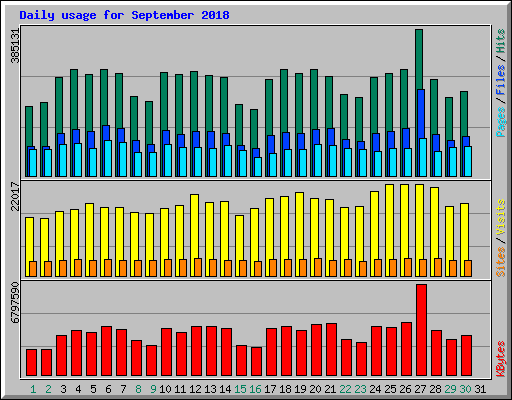Click day label 29 on the x-axis

coord(450,389)
